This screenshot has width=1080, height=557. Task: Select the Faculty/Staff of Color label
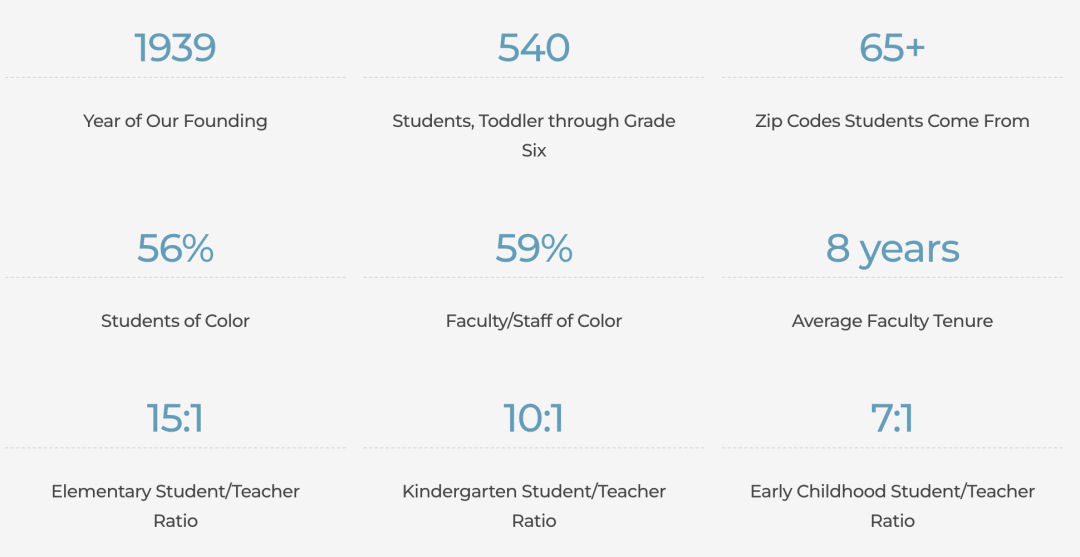[x=534, y=321]
